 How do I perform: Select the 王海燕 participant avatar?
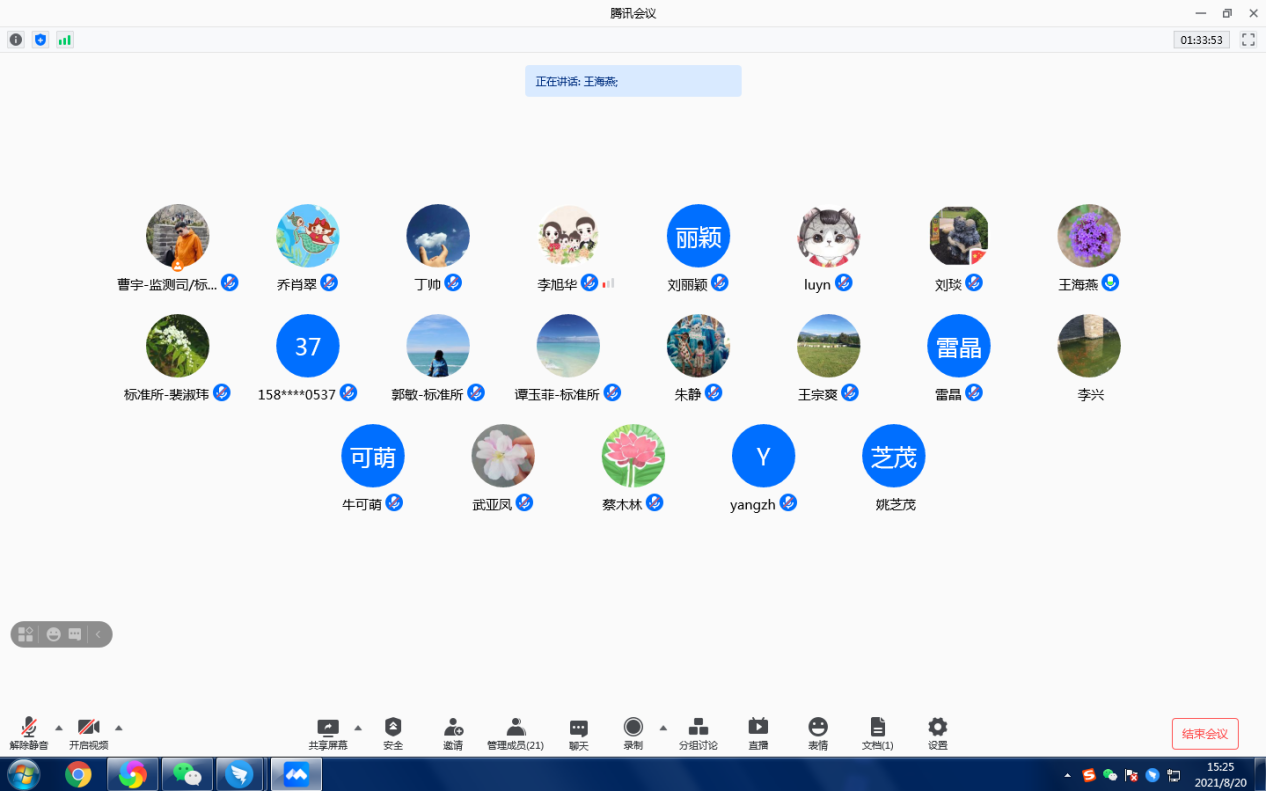click(x=1089, y=236)
